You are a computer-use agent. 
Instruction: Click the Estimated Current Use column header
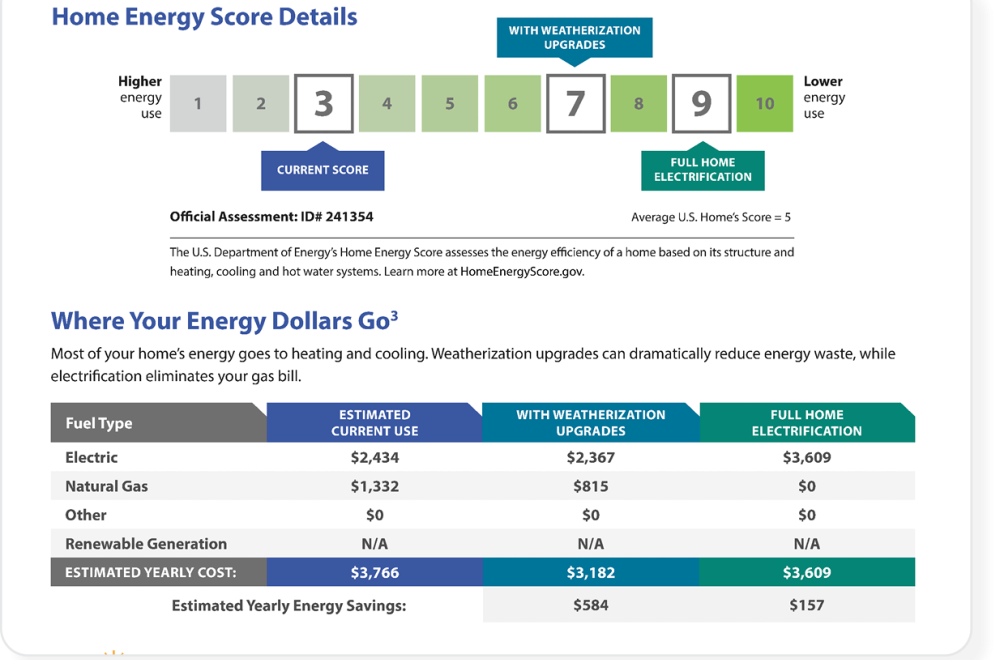click(375, 423)
